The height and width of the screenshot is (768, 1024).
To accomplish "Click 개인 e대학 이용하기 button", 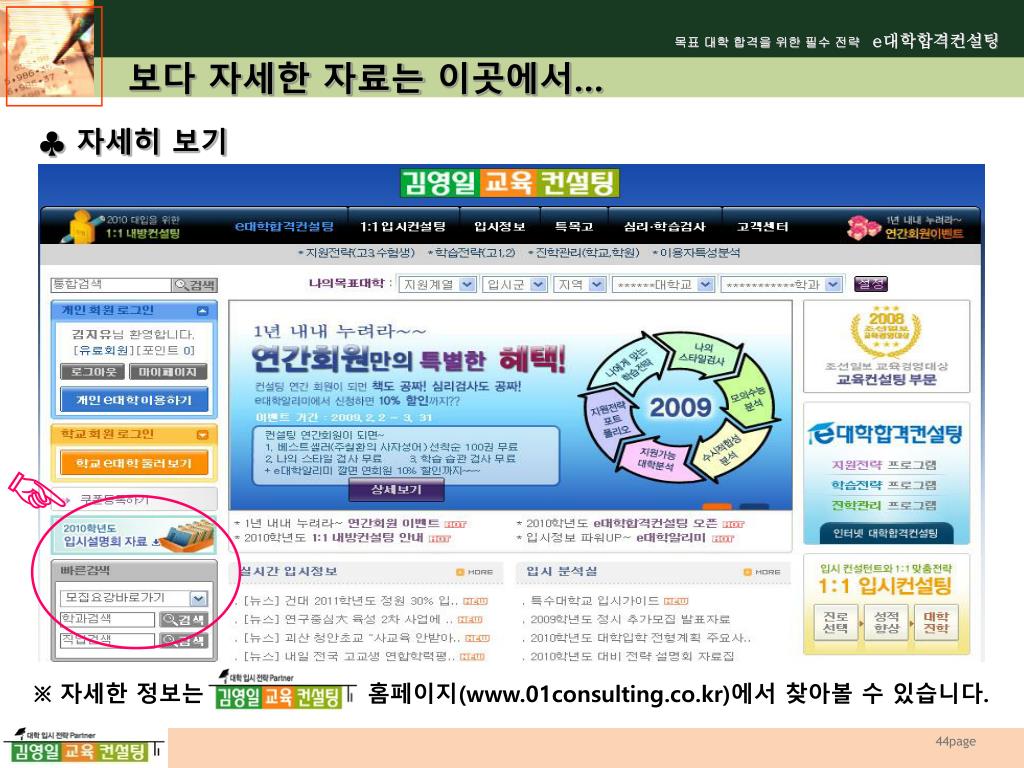I will (135, 400).
